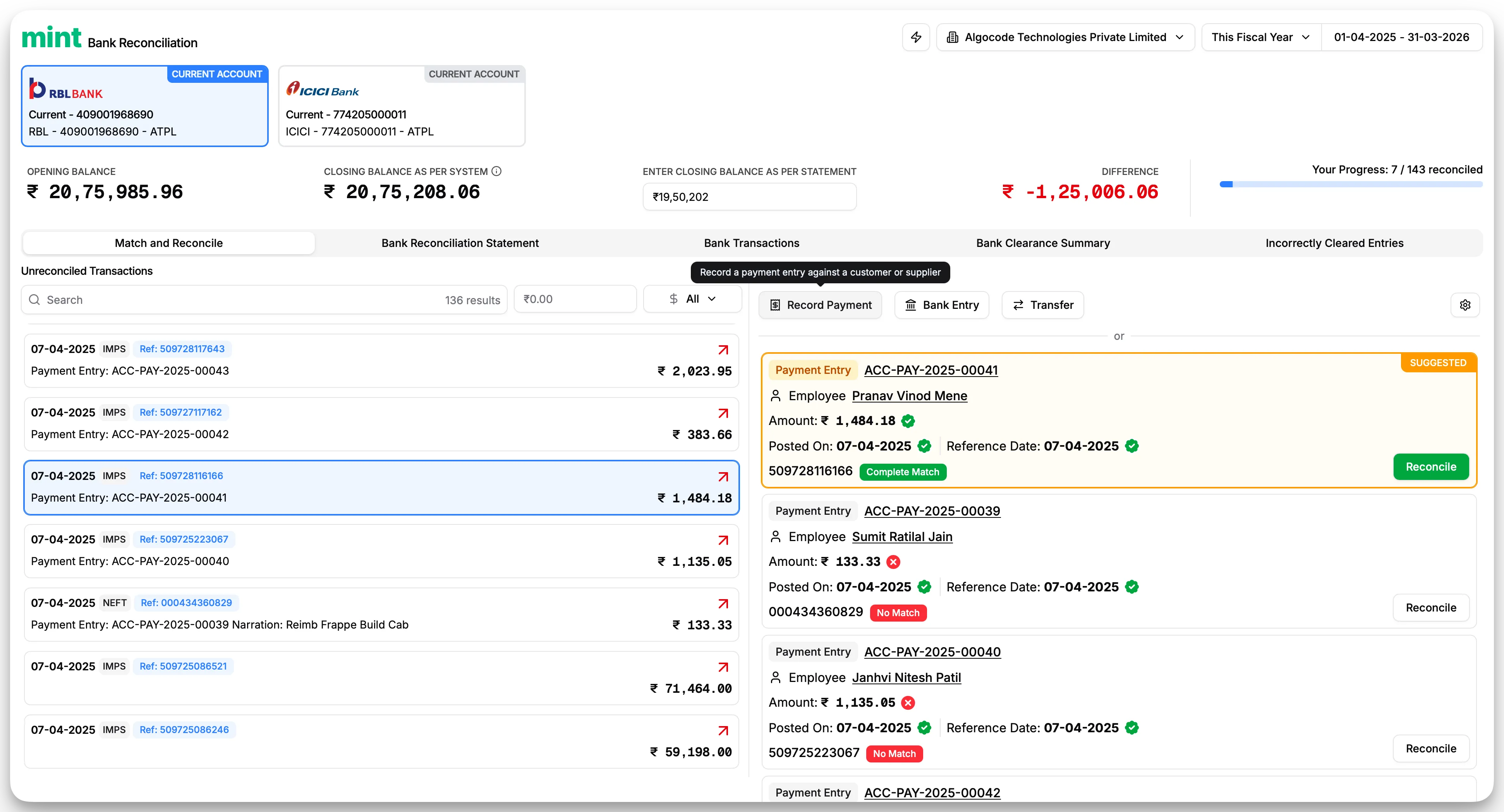Open the All transaction type filter
This screenshot has width=1504, height=812.
[x=692, y=299]
